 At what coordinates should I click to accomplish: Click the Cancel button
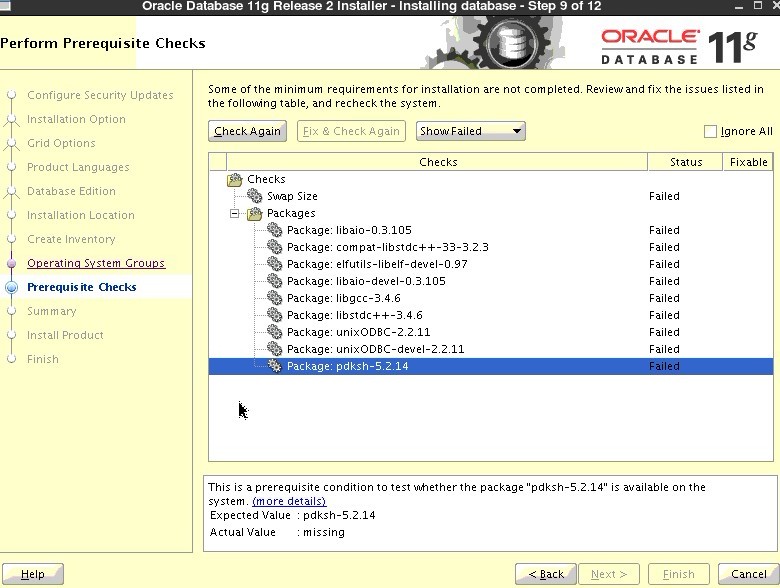pyautogui.click(x=748, y=574)
